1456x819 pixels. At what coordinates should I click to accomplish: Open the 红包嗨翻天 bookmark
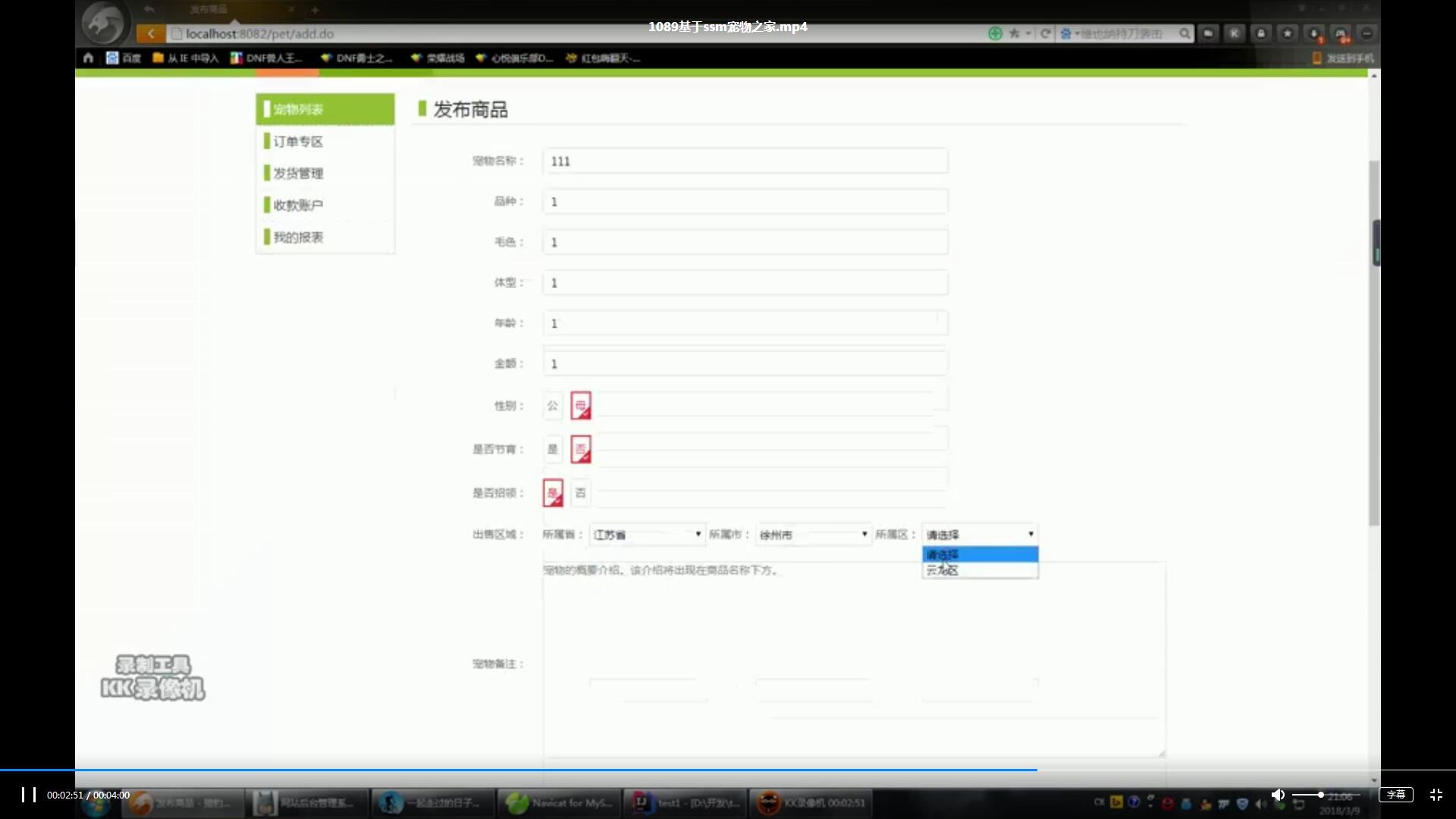click(x=603, y=58)
